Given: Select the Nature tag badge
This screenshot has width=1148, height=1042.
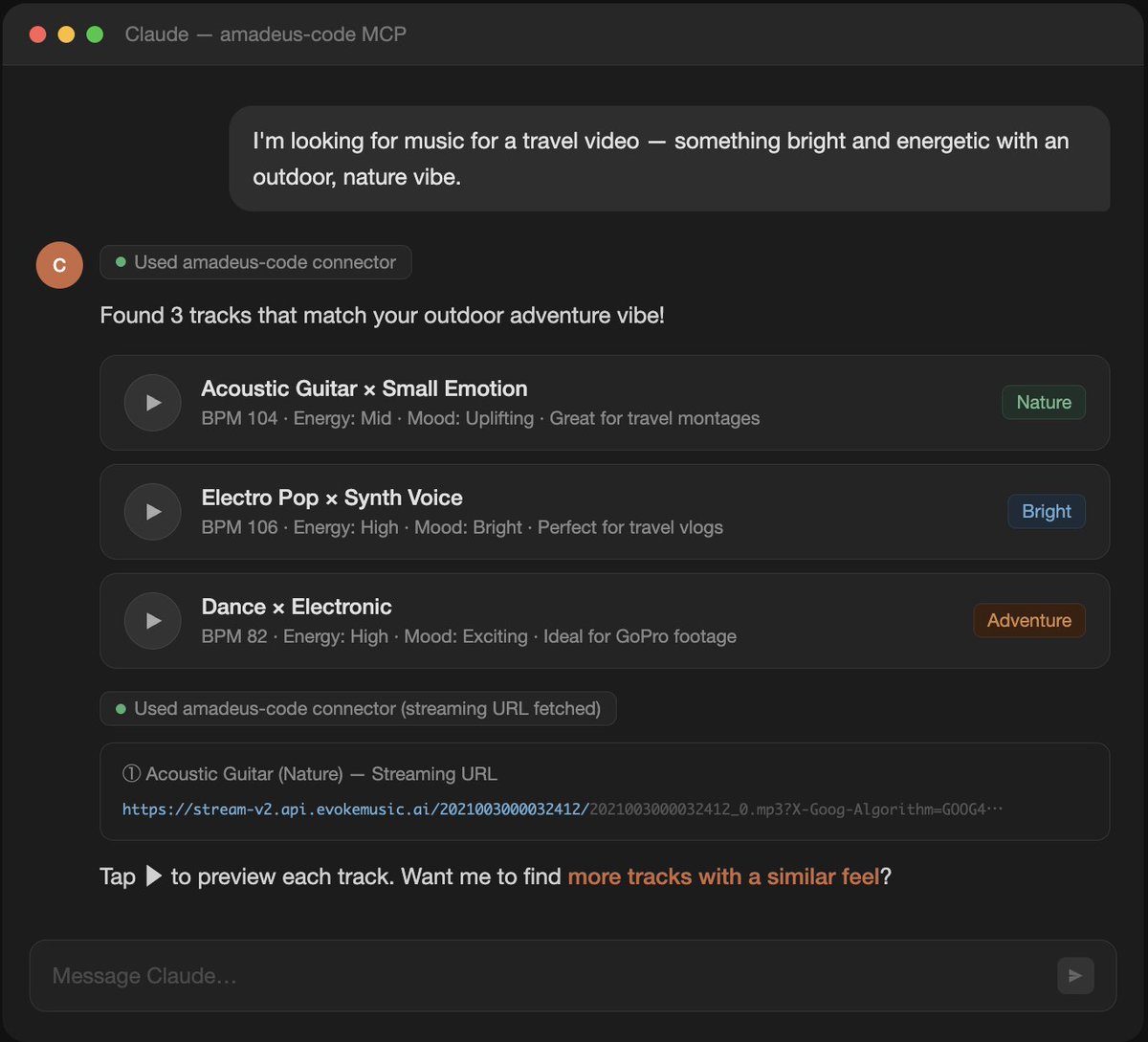Looking at the screenshot, I should (1044, 403).
